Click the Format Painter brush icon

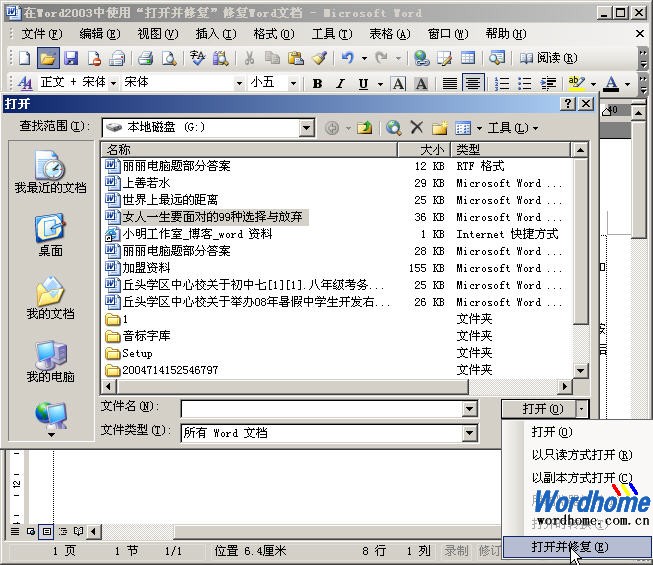point(319,58)
